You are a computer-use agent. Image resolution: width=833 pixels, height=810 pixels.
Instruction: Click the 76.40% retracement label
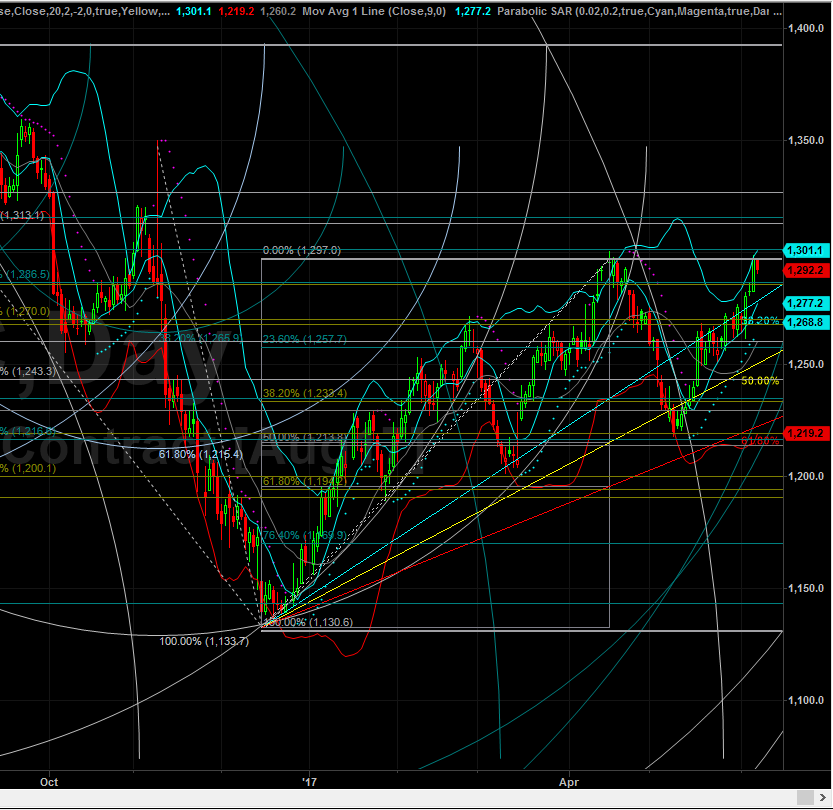305,535
